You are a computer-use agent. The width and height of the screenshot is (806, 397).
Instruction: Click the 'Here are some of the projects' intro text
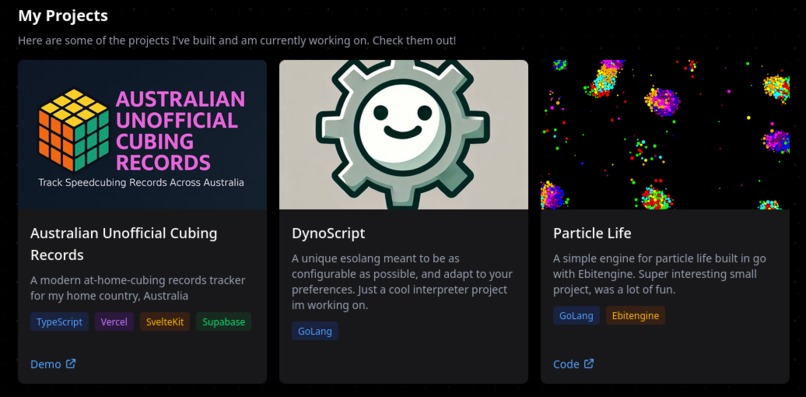point(237,40)
